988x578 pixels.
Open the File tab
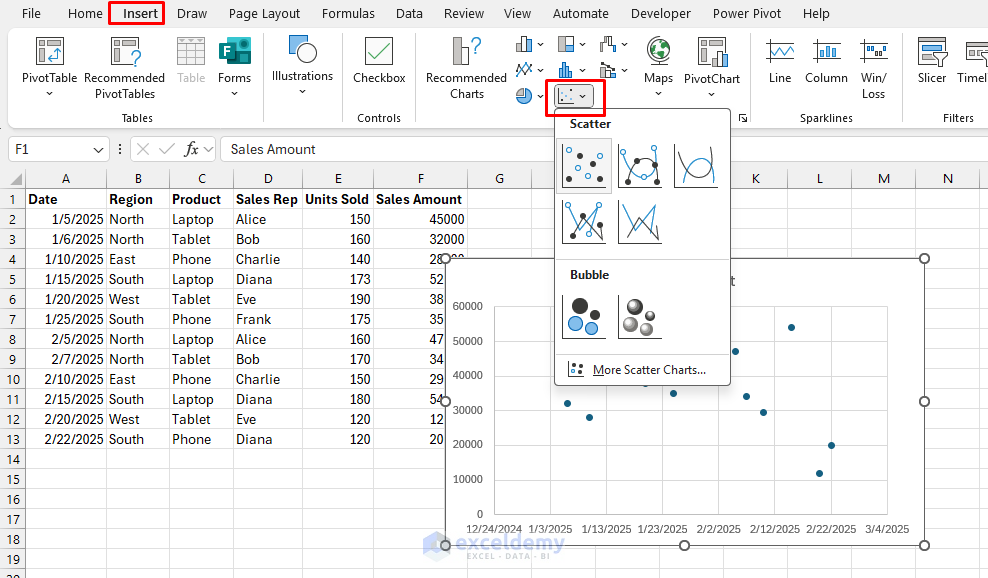pos(31,13)
